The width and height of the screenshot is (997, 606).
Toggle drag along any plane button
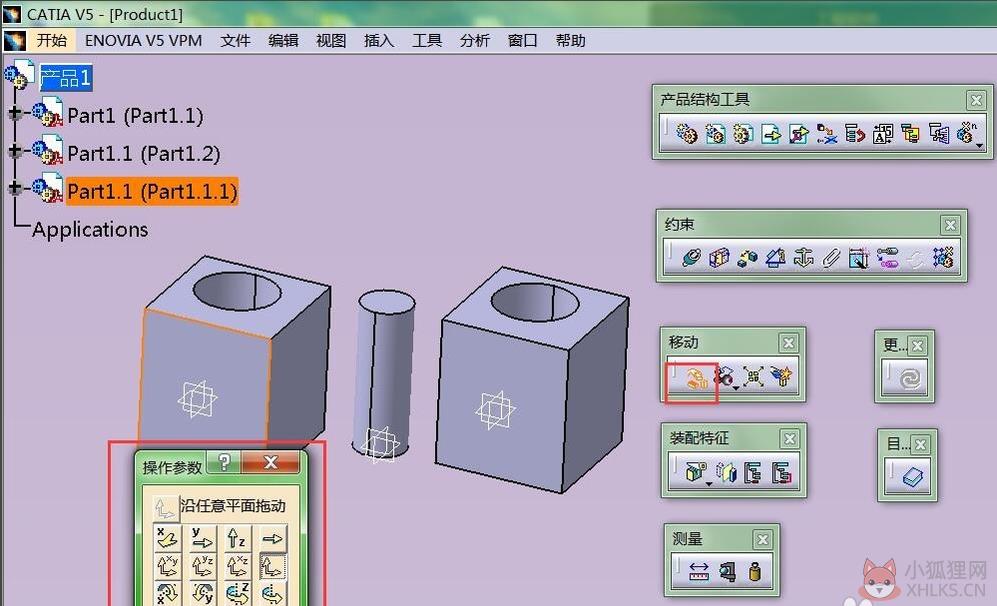click(272, 566)
